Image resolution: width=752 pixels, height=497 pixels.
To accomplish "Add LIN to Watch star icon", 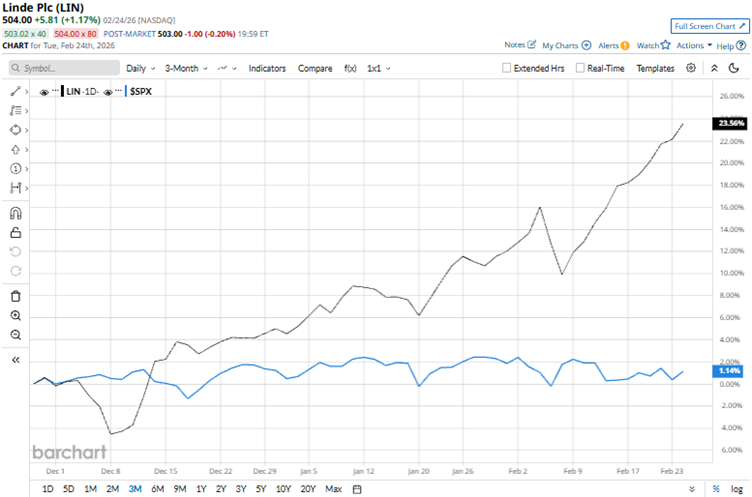I will (665, 45).
